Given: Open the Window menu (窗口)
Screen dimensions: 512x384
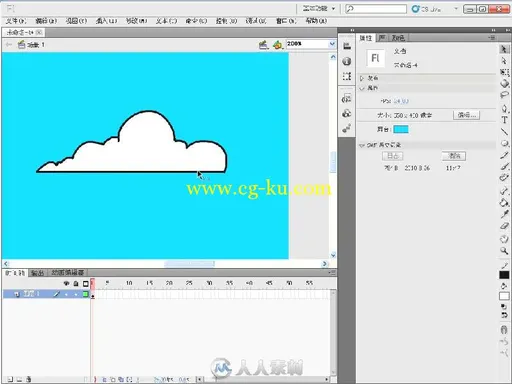Looking at the screenshot, I should (286, 21).
